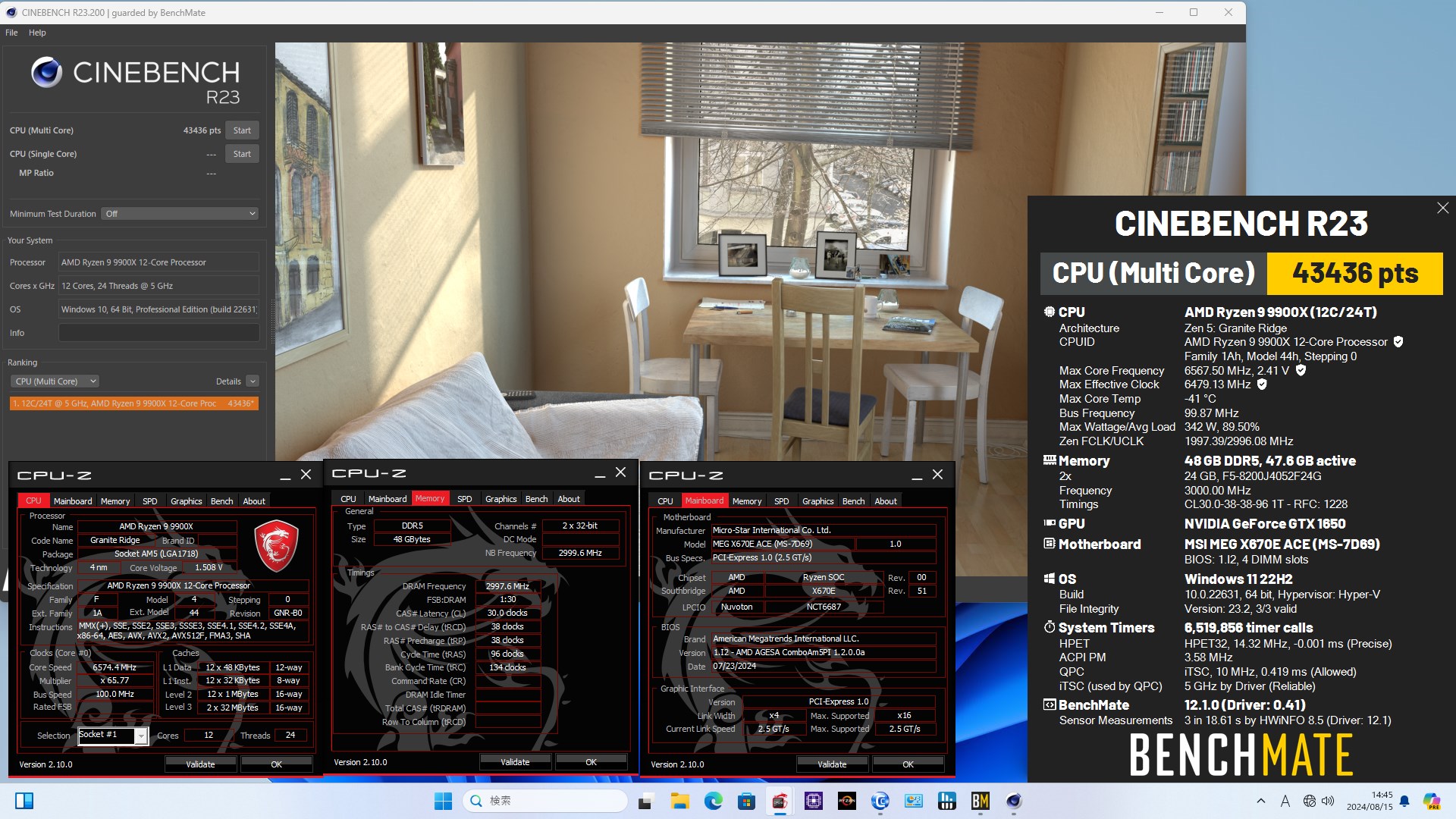The image size is (1456, 819).
Task: Click the shield icon next to CPUID
Action: 1398,342
